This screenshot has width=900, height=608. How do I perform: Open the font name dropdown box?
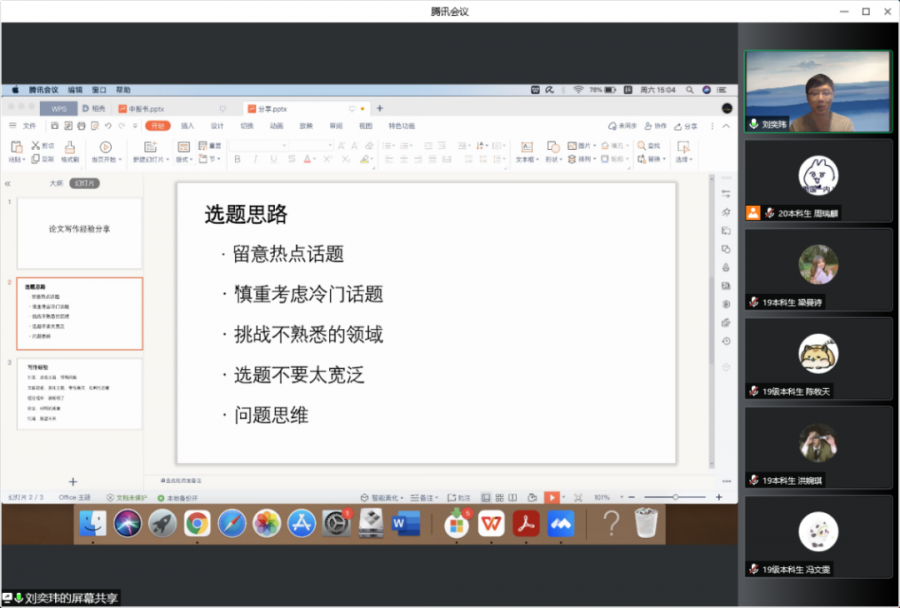click(x=258, y=146)
